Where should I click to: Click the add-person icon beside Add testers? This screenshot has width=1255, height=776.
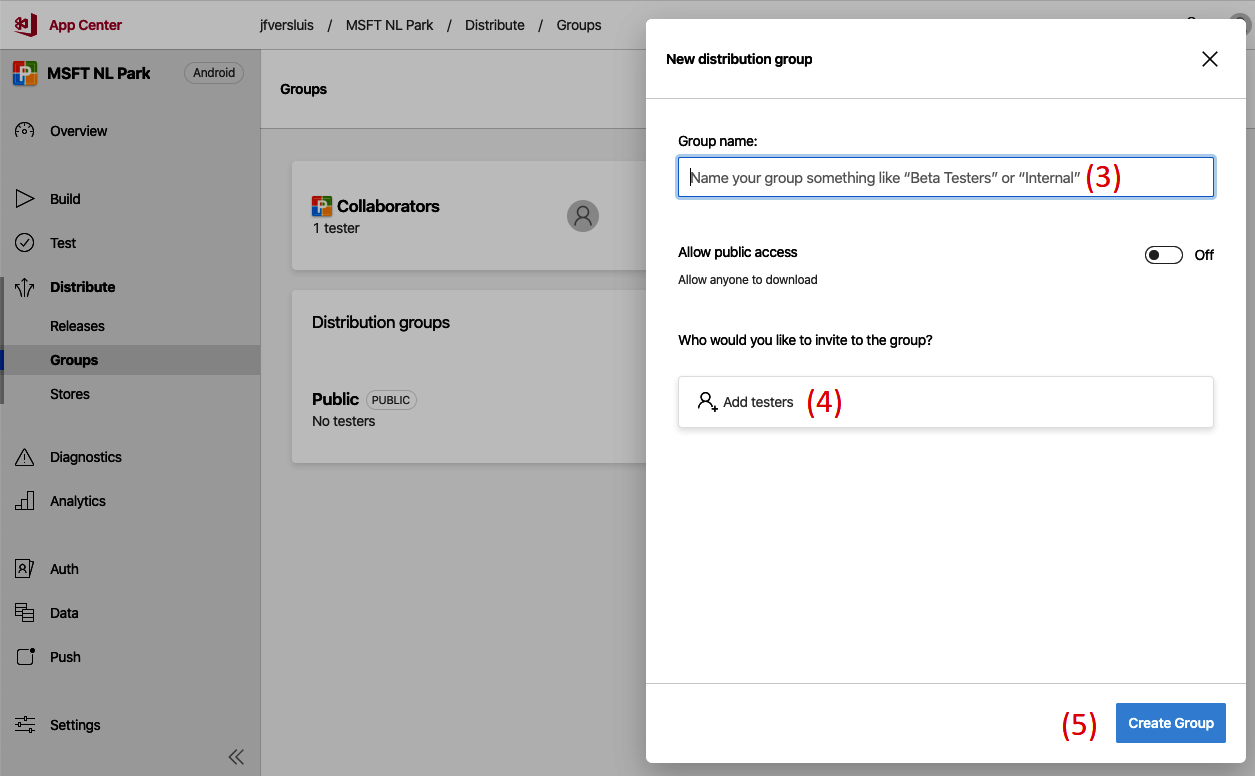pos(708,402)
